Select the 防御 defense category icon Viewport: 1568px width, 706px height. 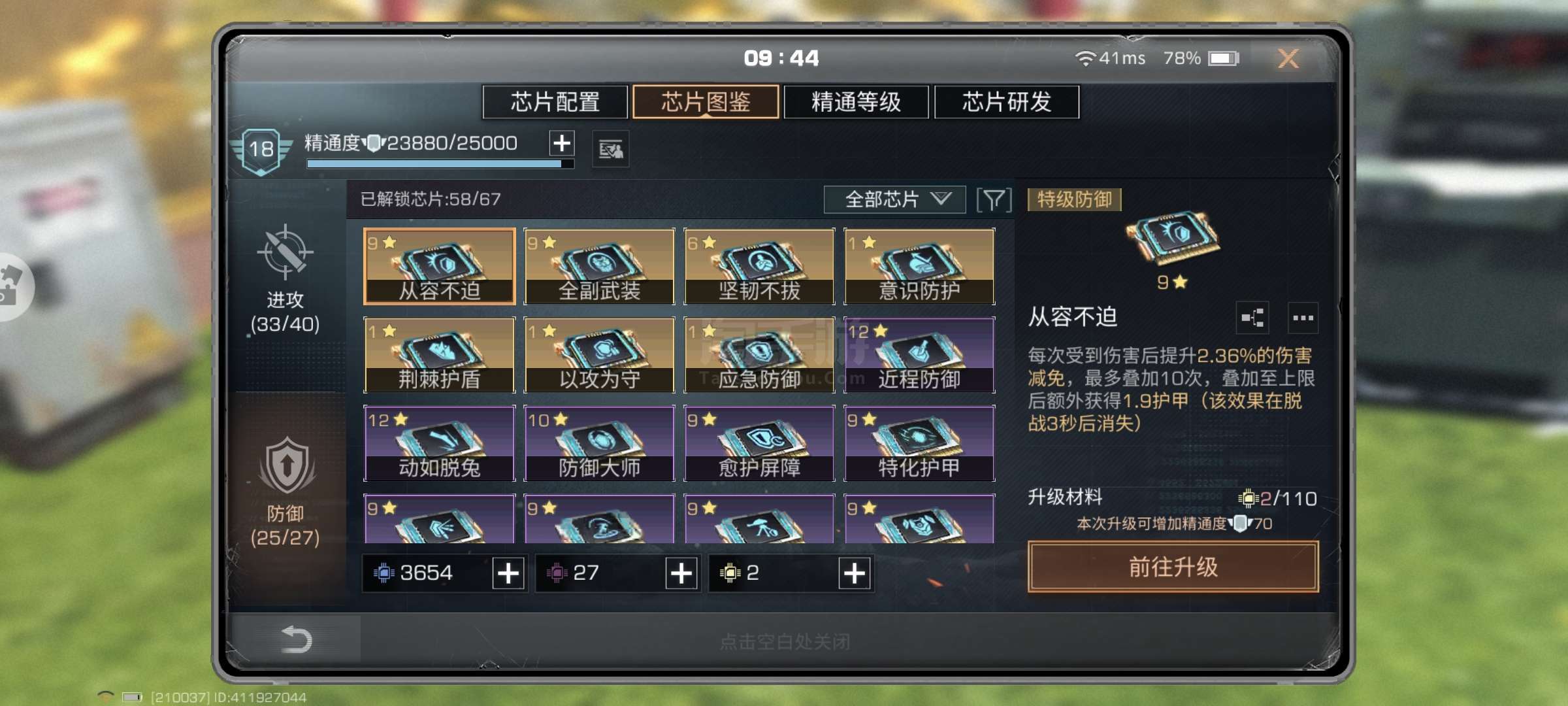(x=286, y=465)
